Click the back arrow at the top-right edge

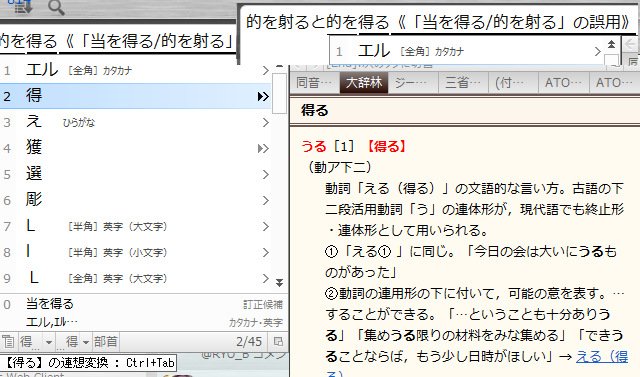click(x=630, y=44)
